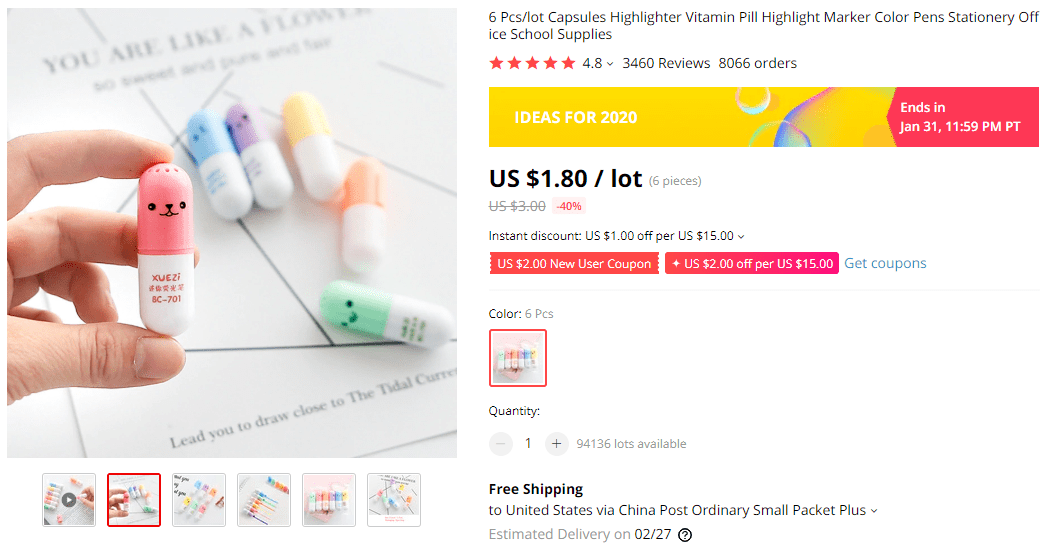
Task: Select the 6 Pcs color swatch
Action: click(x=518, y=357)
